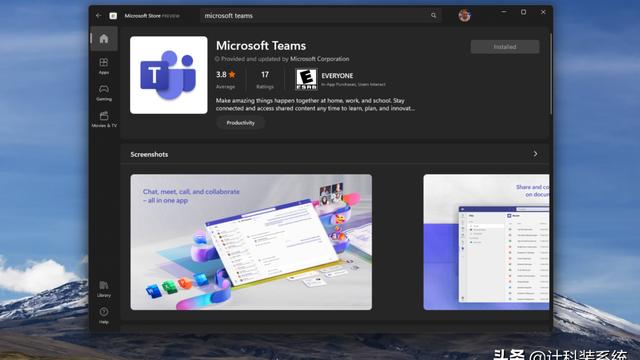
Task: Open the Home sidebar tab
Action: [104, 39]
